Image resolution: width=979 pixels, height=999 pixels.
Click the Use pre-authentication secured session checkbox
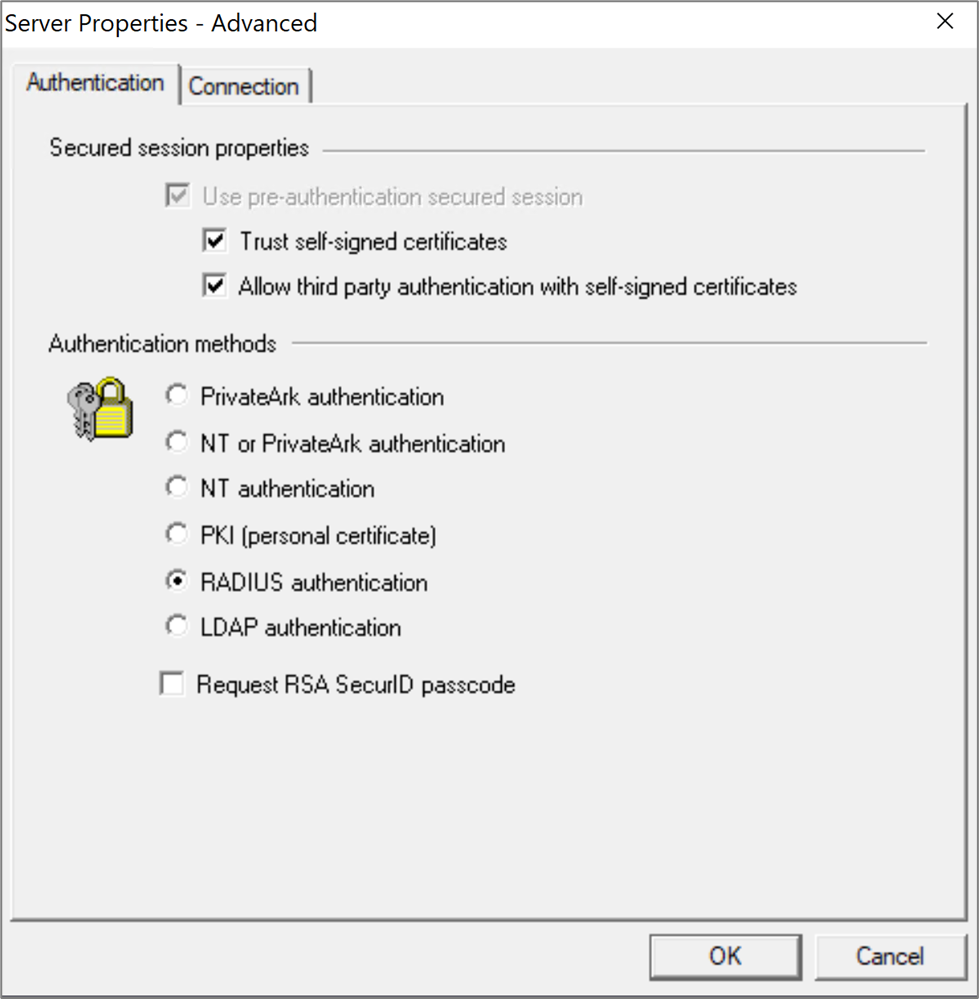click(176, 197)
